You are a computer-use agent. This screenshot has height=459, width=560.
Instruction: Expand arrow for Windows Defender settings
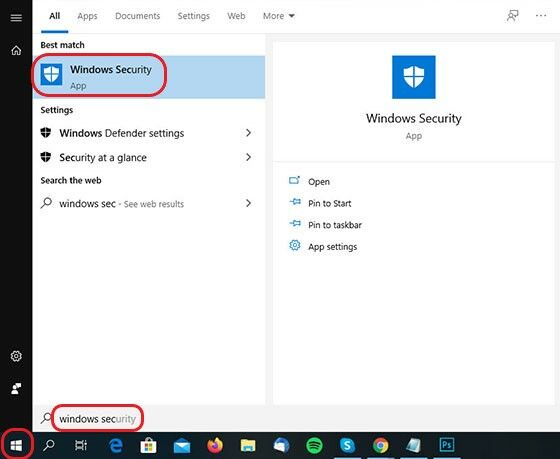(249, 133)
